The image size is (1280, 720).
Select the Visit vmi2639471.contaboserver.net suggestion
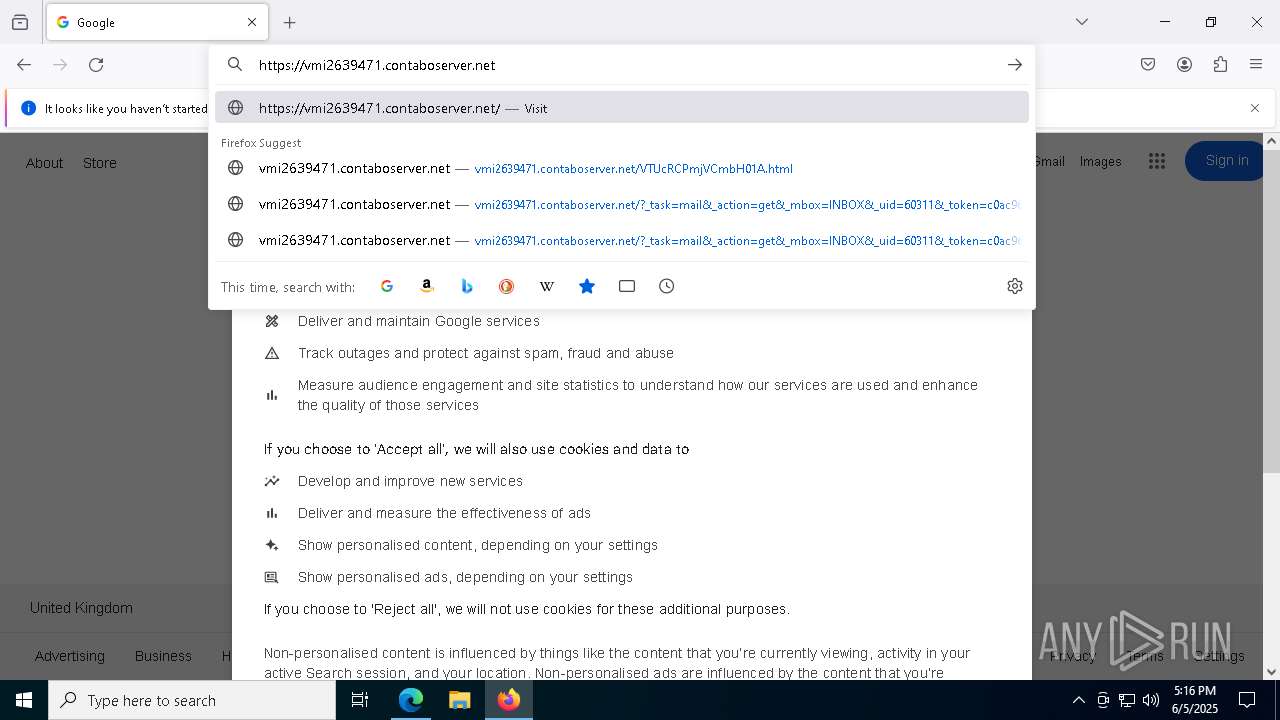(x=622, y=108)
